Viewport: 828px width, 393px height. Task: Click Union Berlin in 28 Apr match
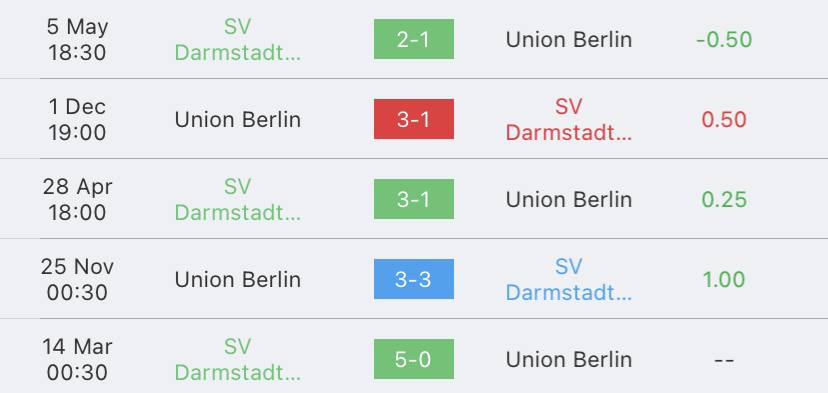point(569,200)
